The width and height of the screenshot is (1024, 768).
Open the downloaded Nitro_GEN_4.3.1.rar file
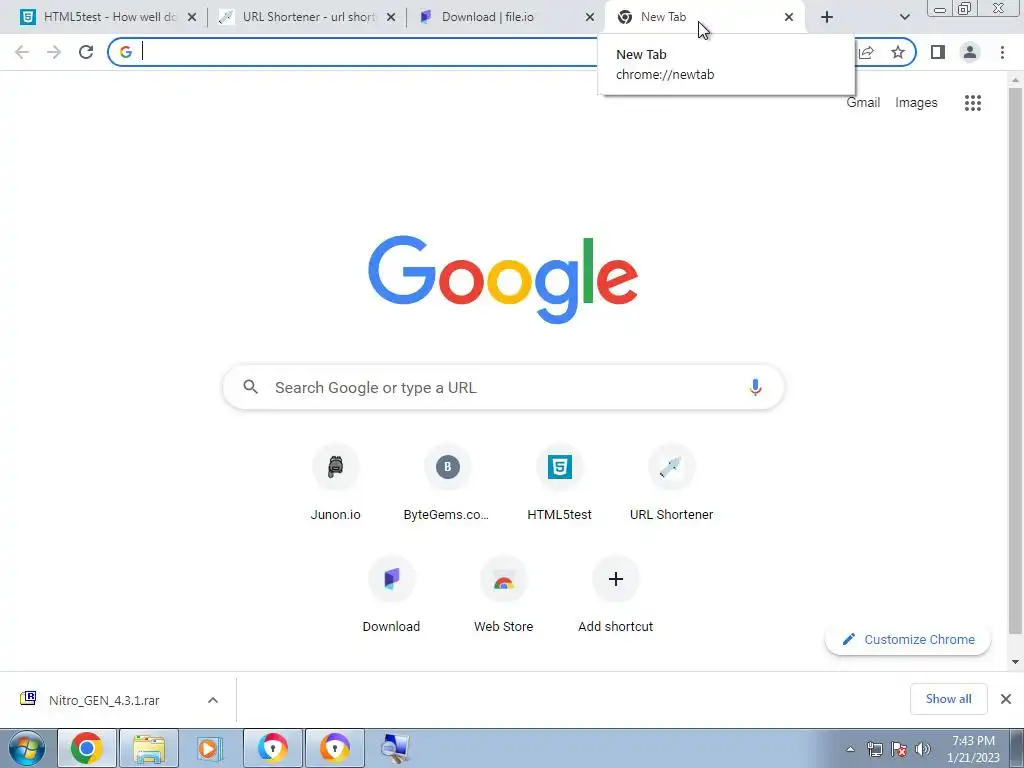pos(104,700)
